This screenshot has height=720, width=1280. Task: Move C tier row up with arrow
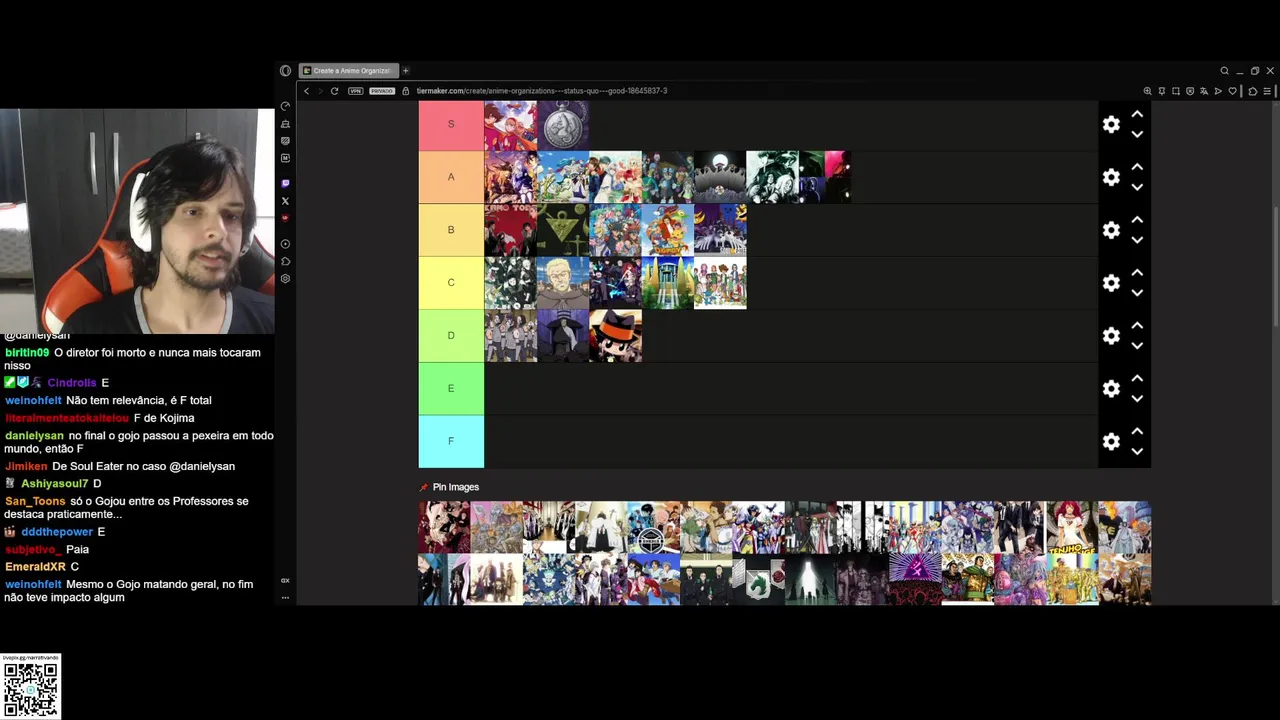tap(1137, 273)
